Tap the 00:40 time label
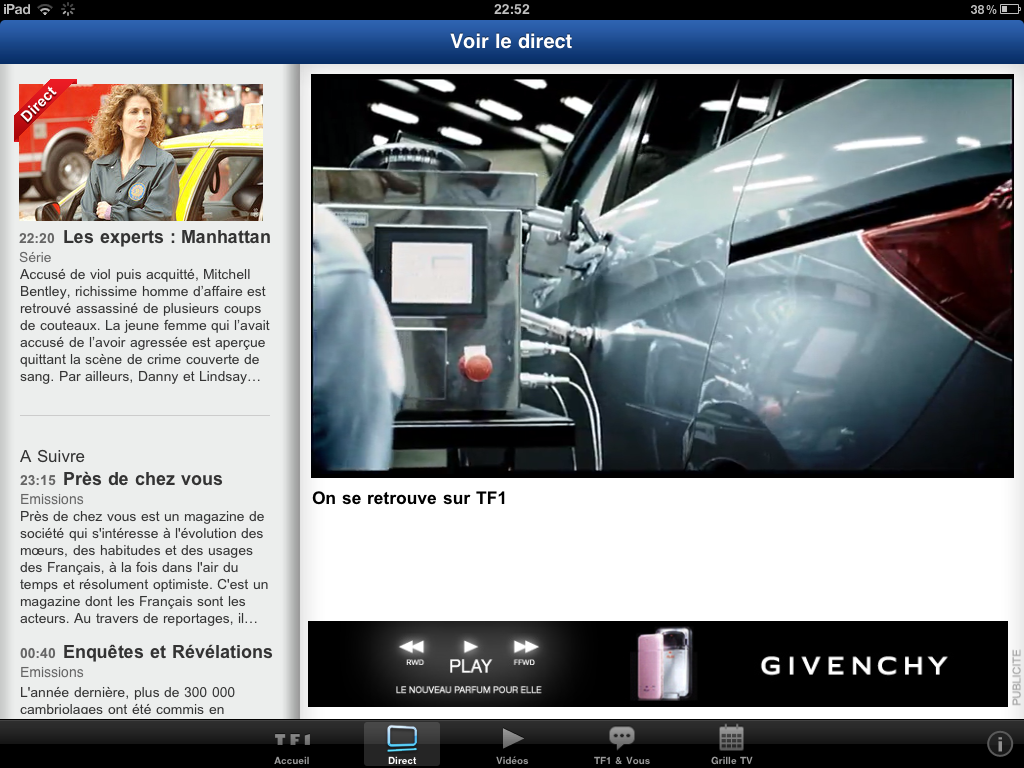 point(38,653)
